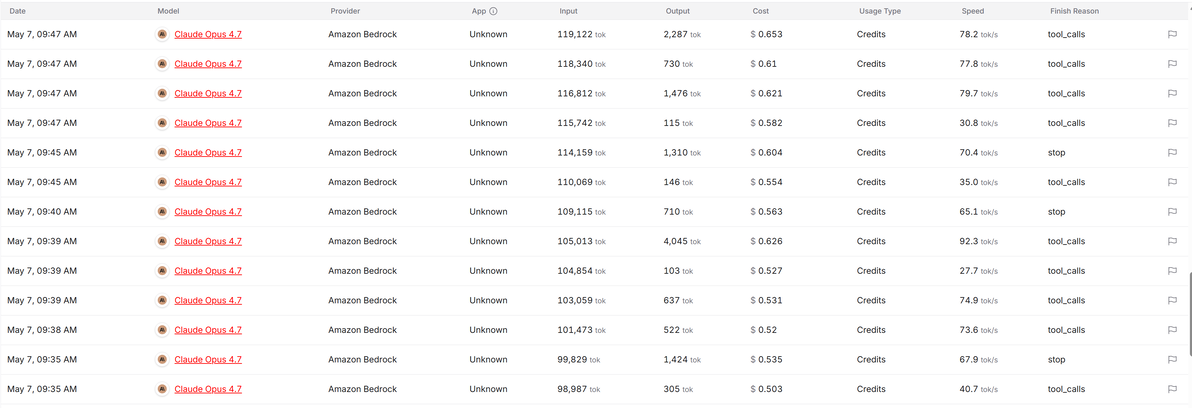Flag the row costing $0.61
The image size is (1192, 408).
(x=1171, y=64)
